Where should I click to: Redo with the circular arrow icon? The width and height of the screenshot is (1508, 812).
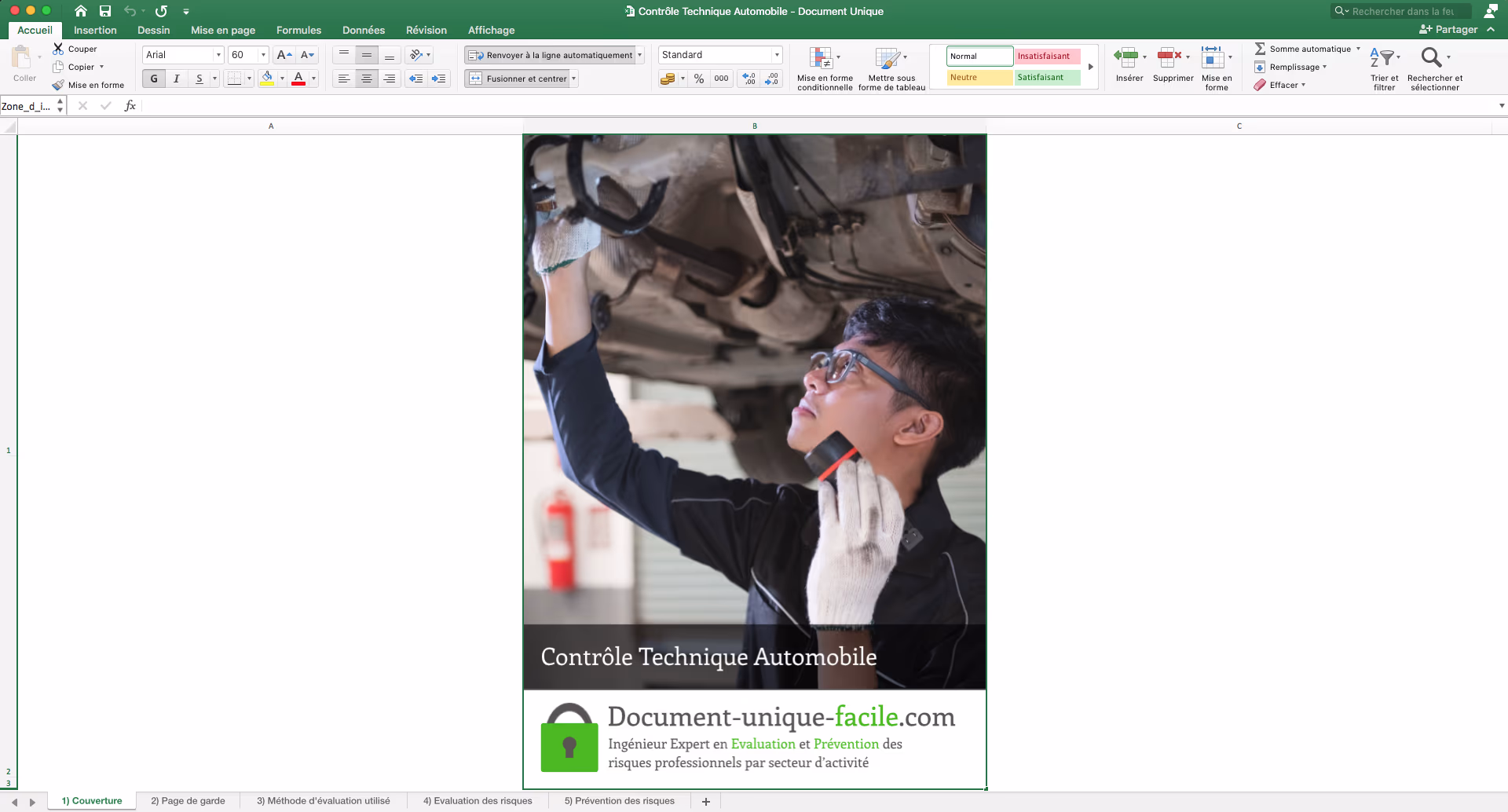pyautogui.click(x=161, y=11)
